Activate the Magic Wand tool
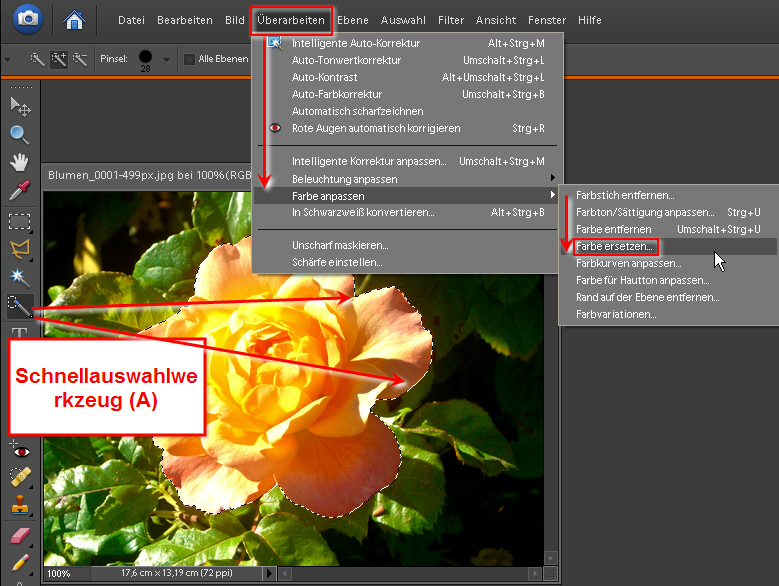Image resolution: width=779 pixels, height=586 pixels. (19, 276)
